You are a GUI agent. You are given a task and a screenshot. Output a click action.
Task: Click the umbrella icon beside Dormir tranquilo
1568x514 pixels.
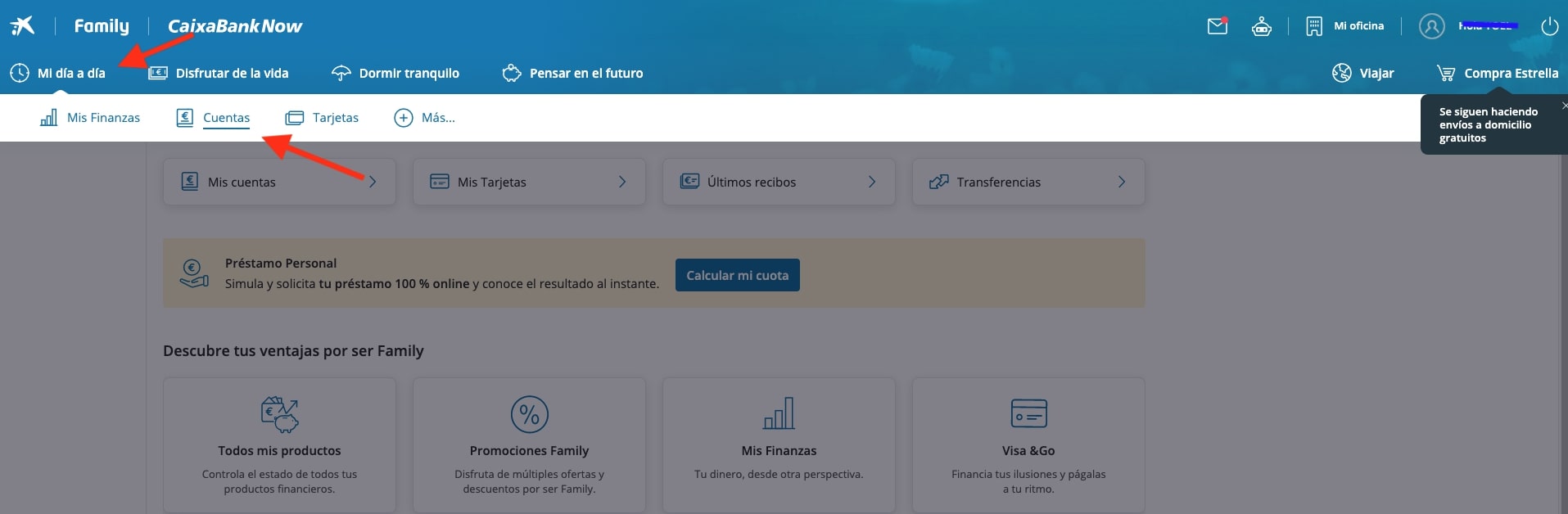click(341, 73)
